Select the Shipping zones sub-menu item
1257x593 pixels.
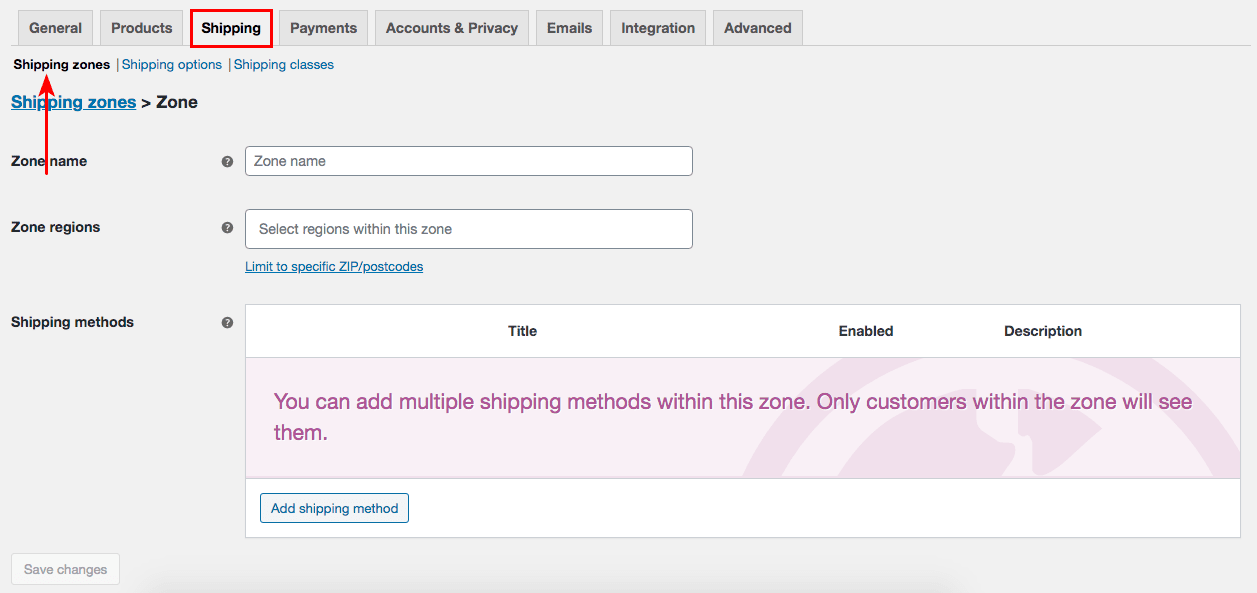[x=62, y=65]
